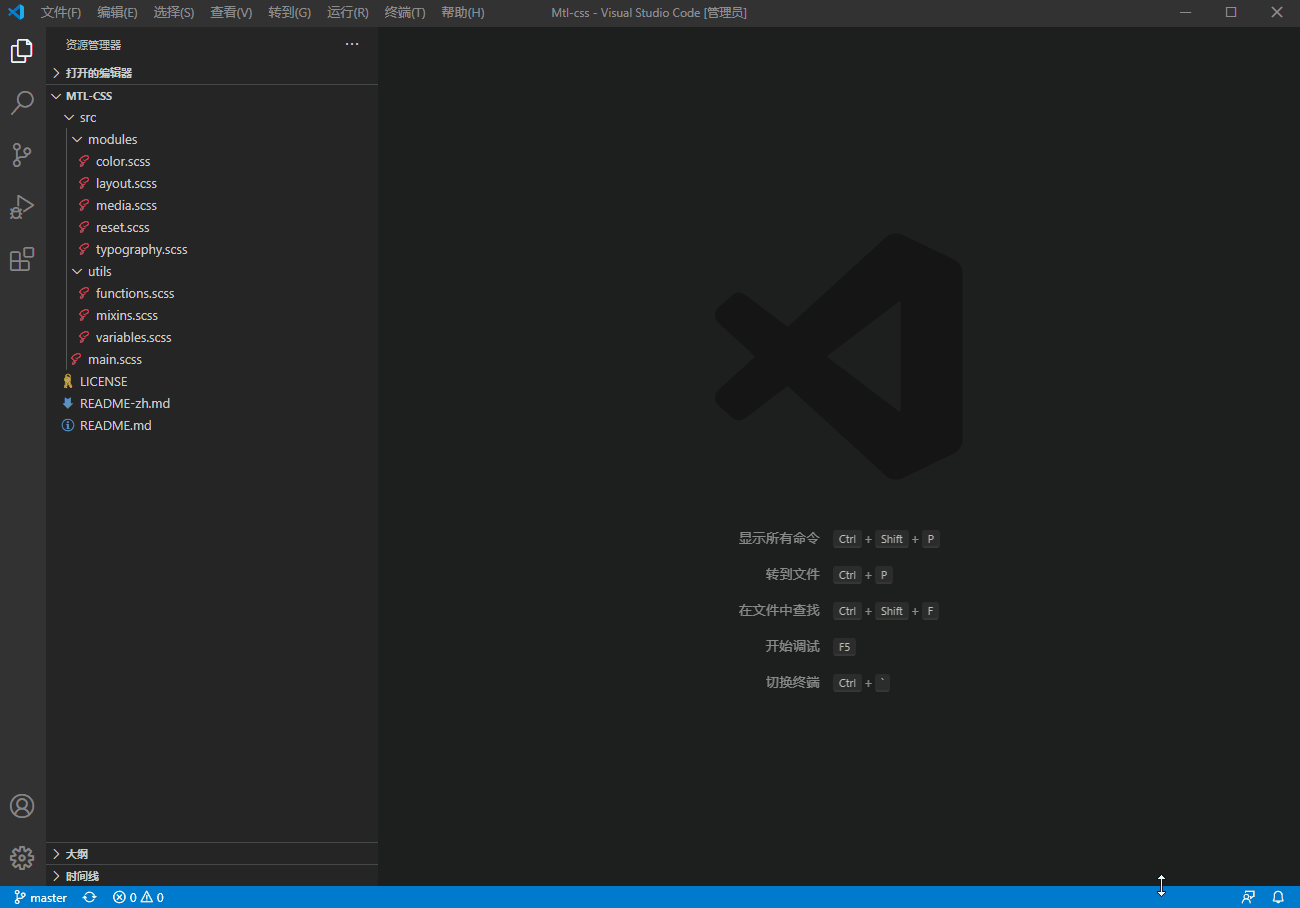Open explorer's more actions ellipsis
This screenshot has height=908, width=1300.
352,44
